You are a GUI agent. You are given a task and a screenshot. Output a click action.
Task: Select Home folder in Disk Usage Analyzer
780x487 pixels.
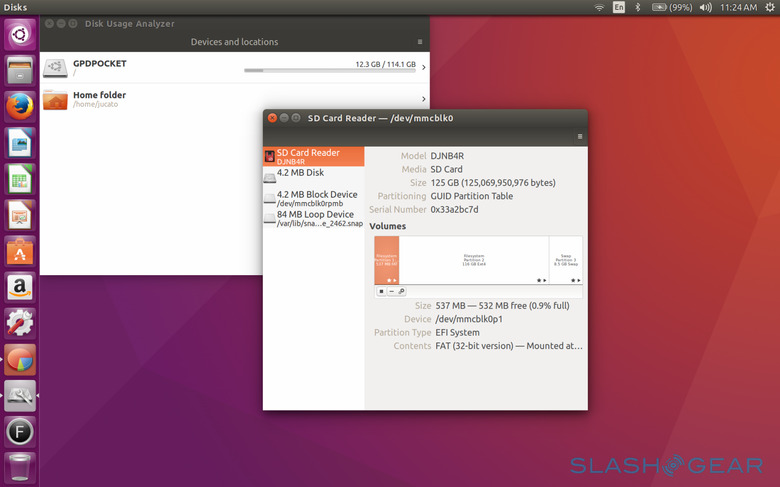point(234,99)
